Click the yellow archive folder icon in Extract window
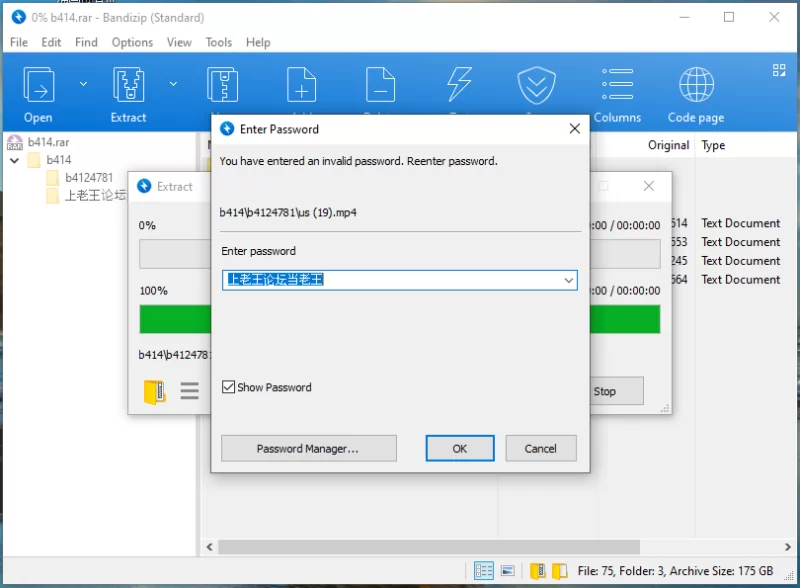Screen dimensions: 800x588 154,392
